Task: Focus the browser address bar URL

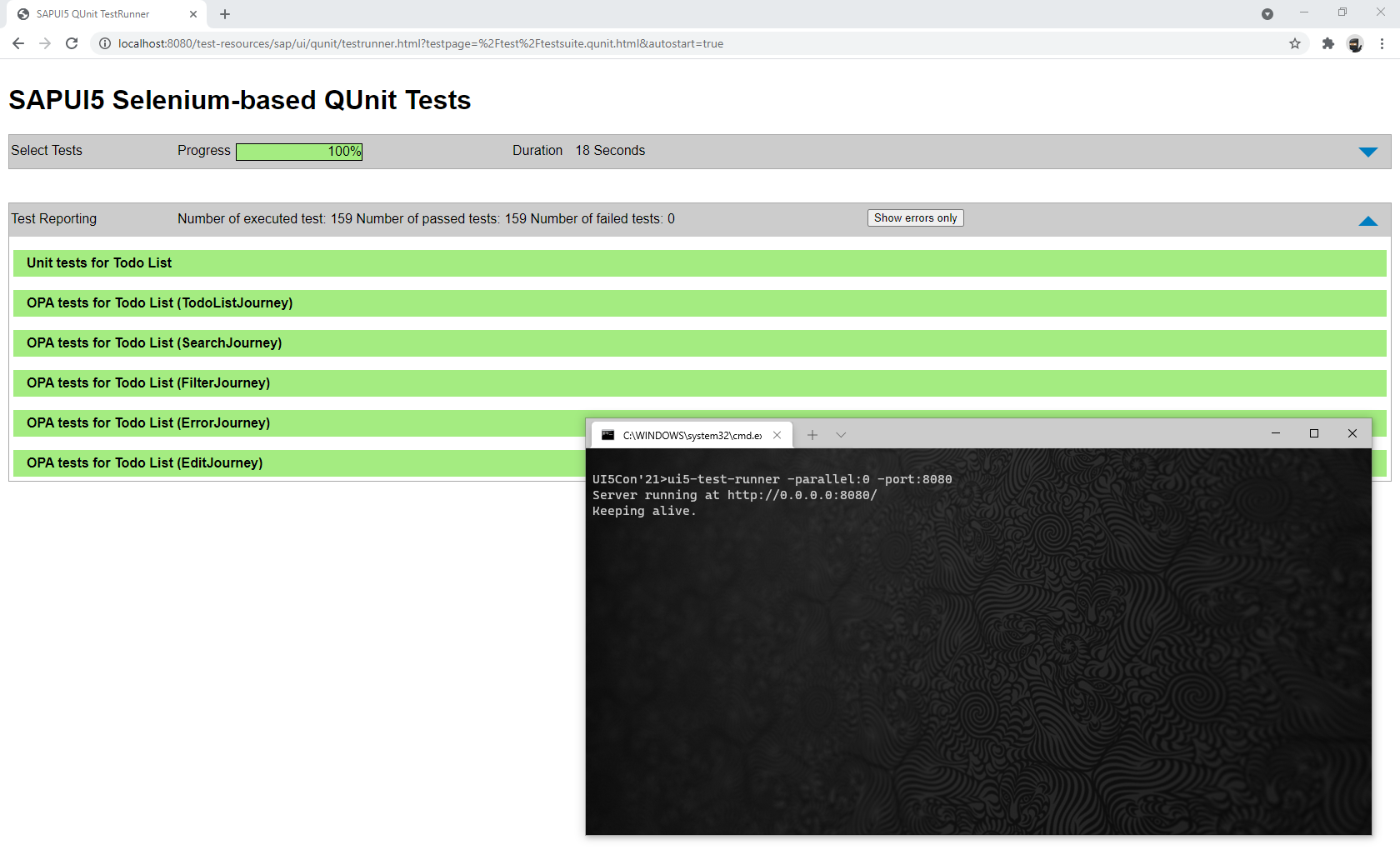Action: 420,43
